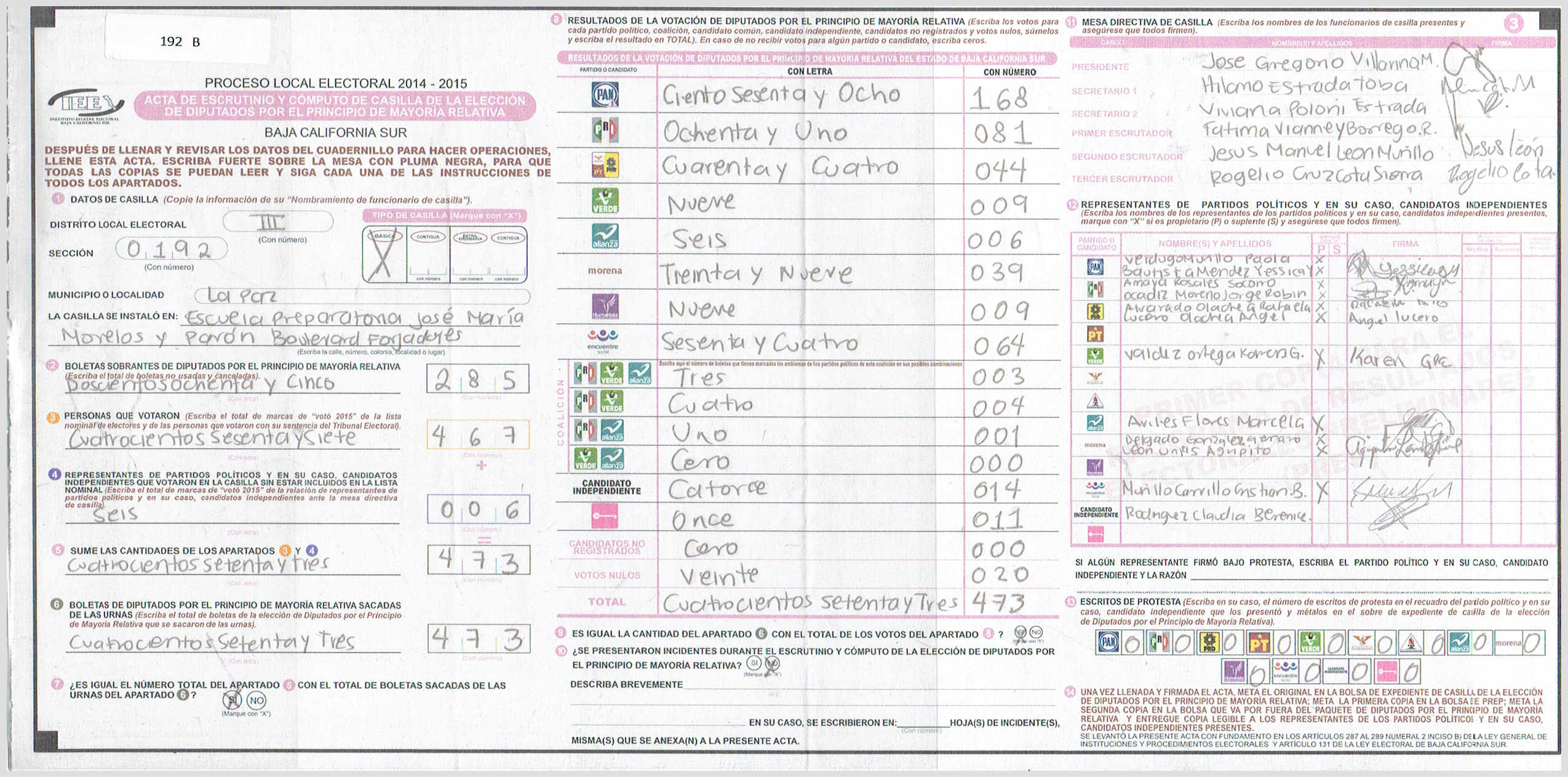
Task: Click PRI logo in representatives table
Action: (1095, 289)
